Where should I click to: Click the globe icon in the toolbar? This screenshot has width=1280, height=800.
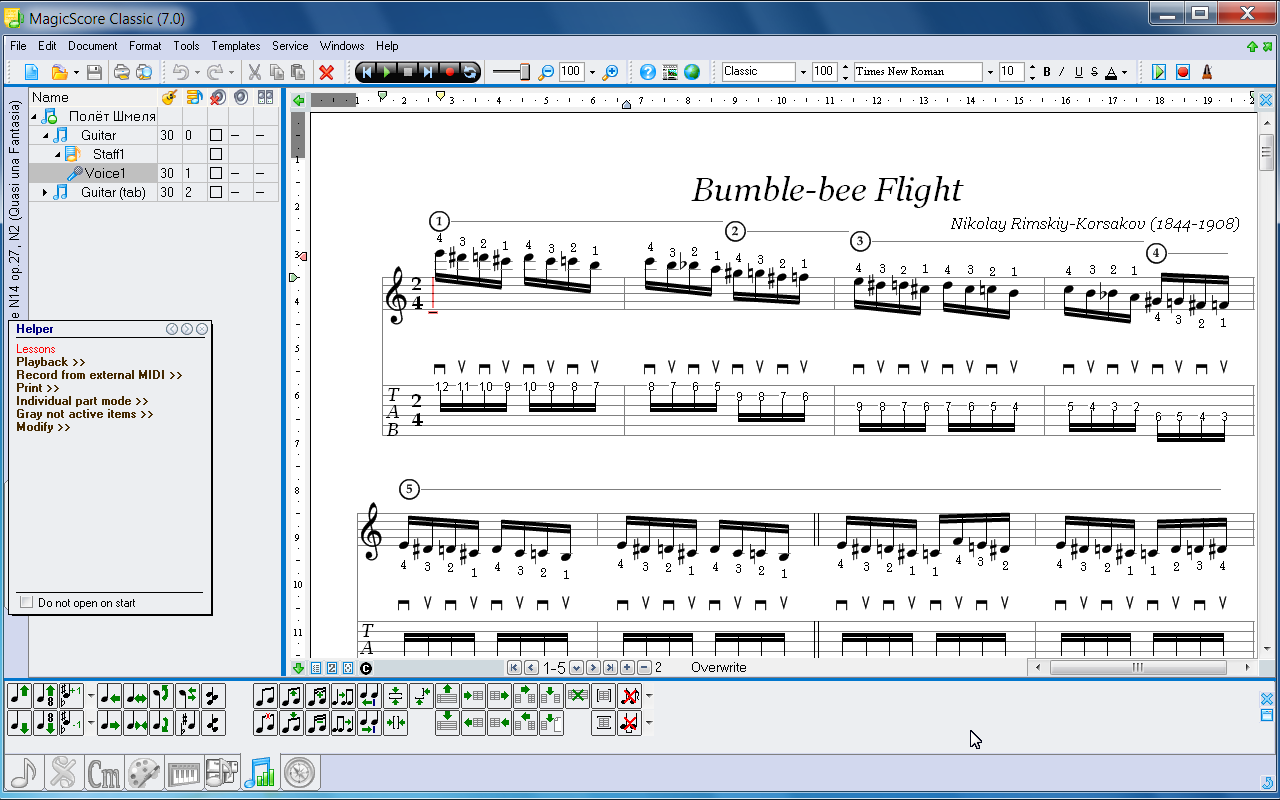[x=691, y=72]
